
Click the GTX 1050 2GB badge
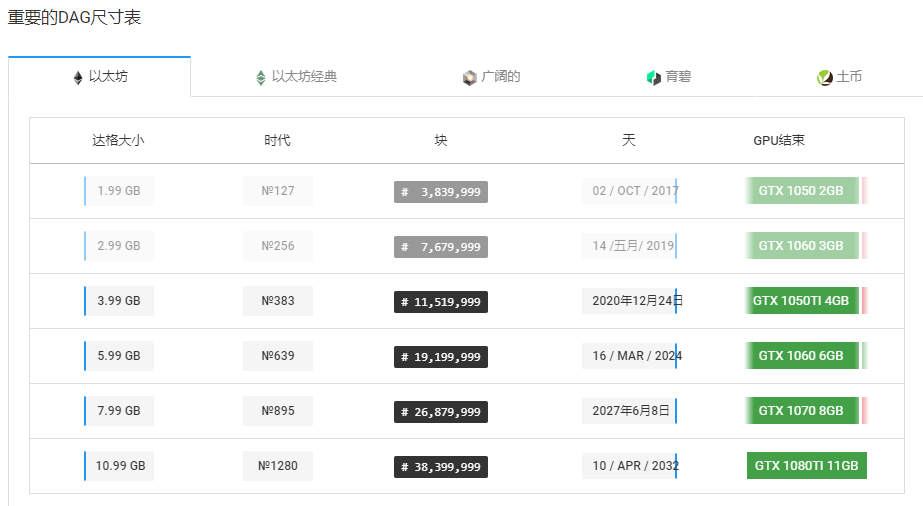click(801, 191)
